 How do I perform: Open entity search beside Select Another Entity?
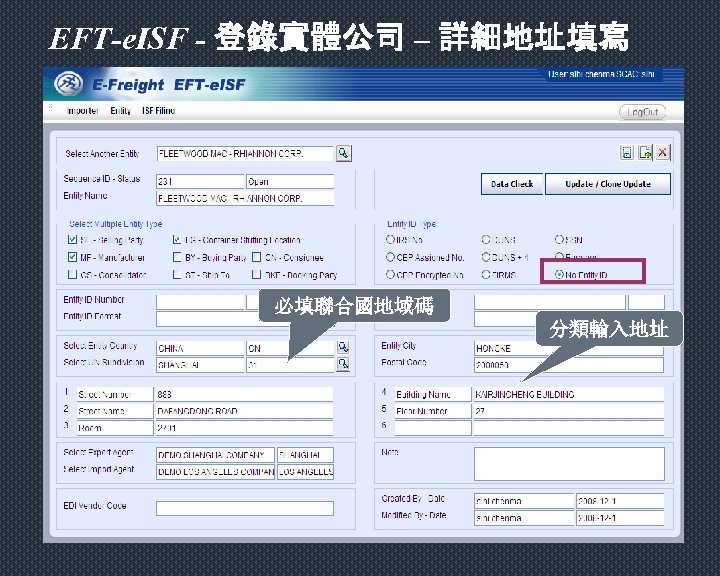(x=344, y=153)
